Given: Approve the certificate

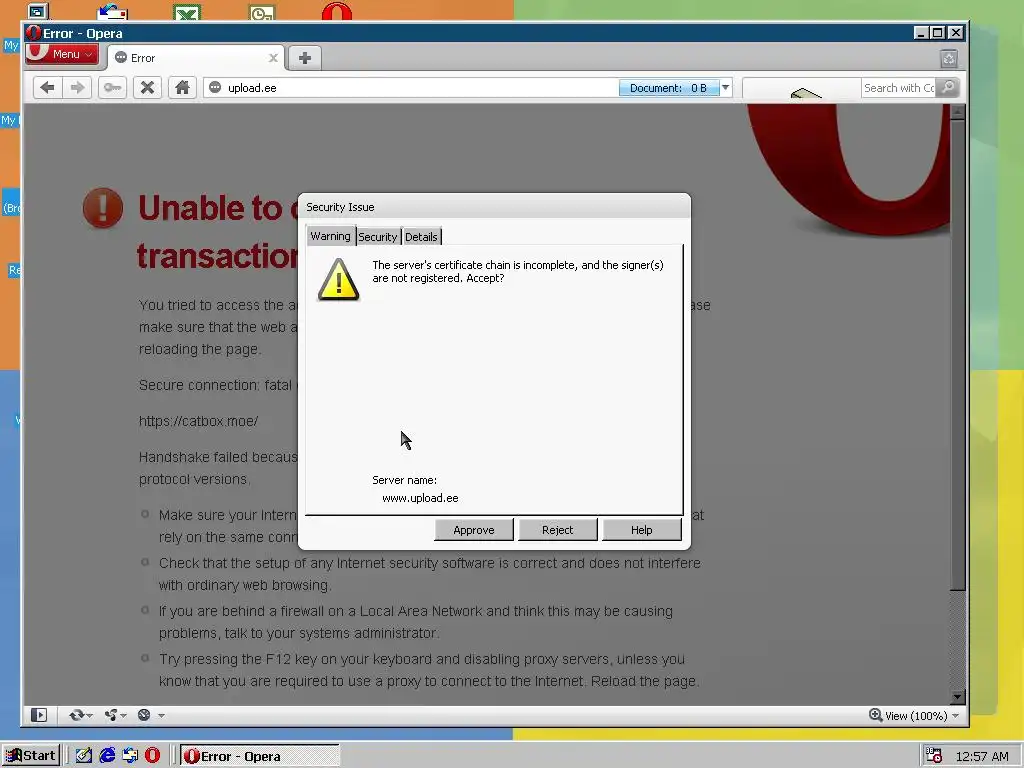Looking at the screenshot, I should 473,530.
